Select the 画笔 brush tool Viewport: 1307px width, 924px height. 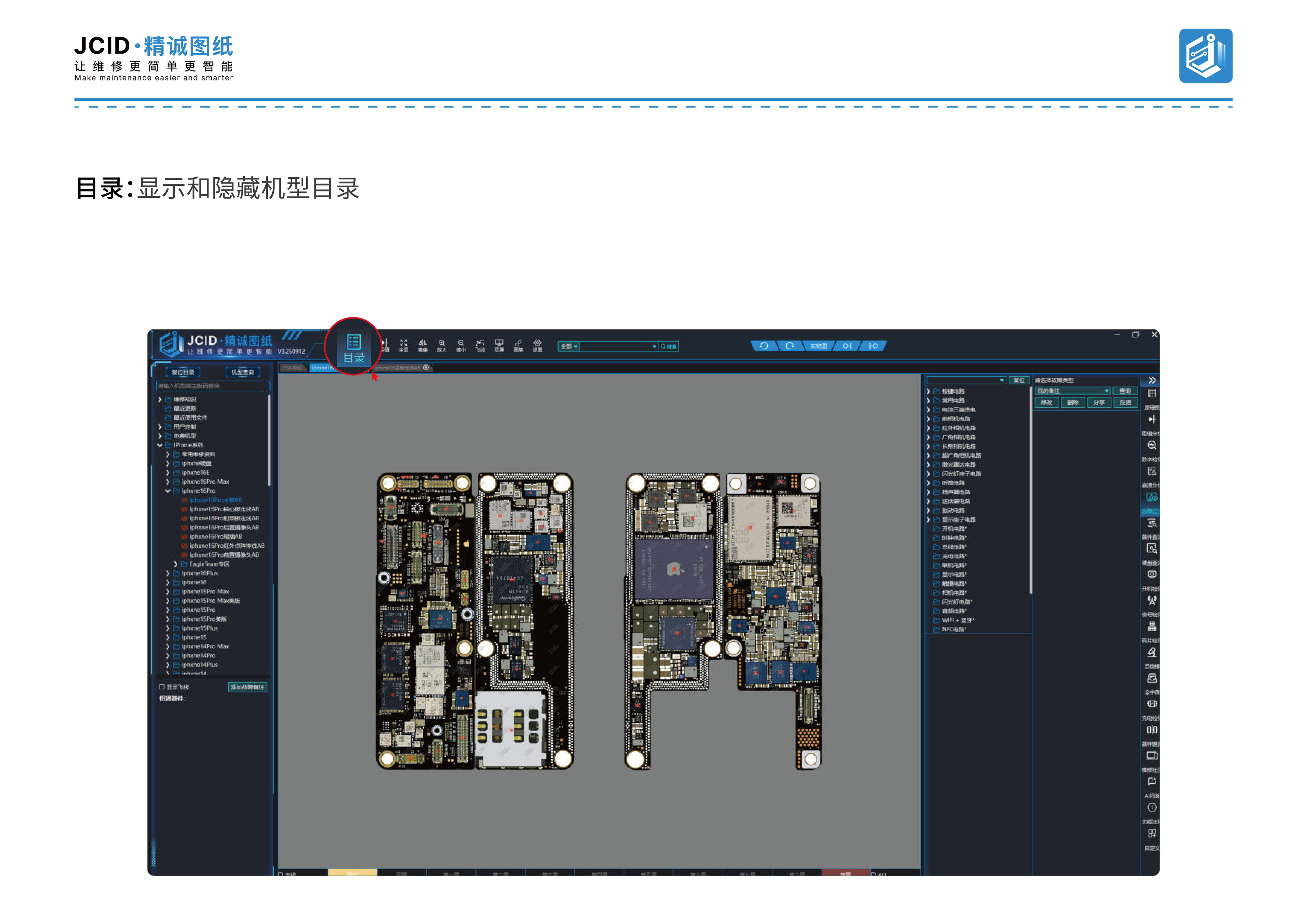pos(518,346)
